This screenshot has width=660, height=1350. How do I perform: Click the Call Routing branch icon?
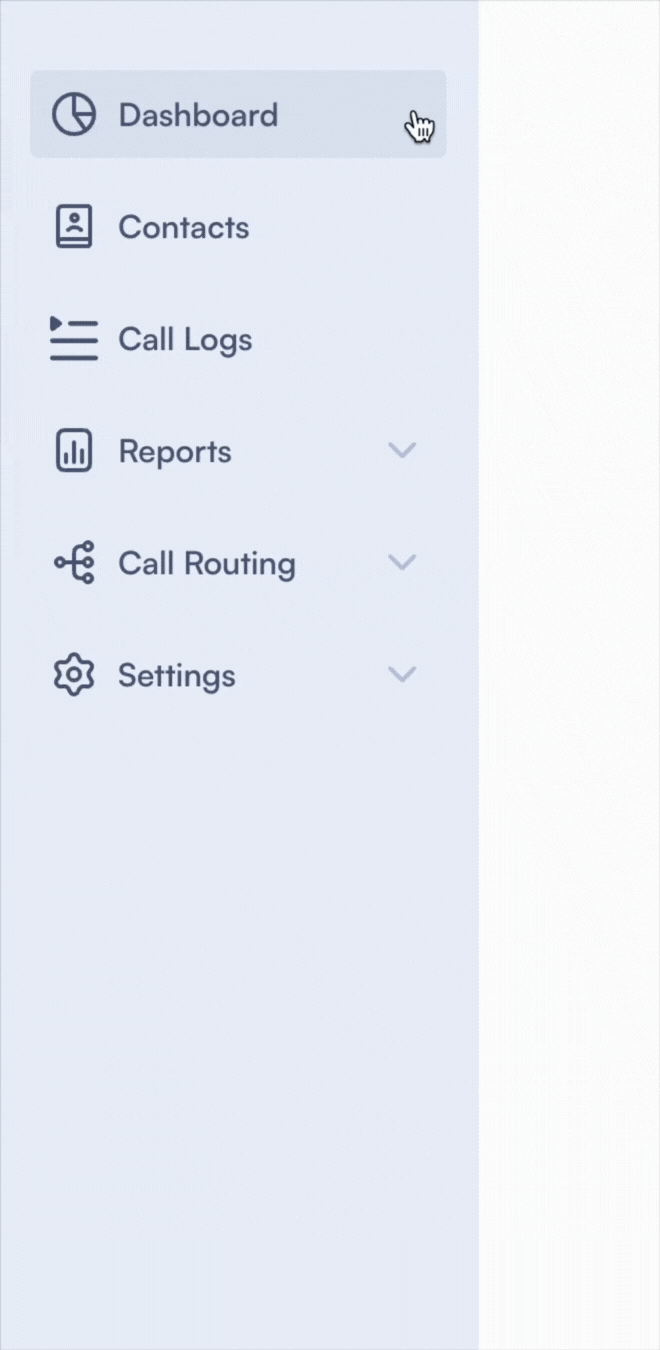click(73, 563)
